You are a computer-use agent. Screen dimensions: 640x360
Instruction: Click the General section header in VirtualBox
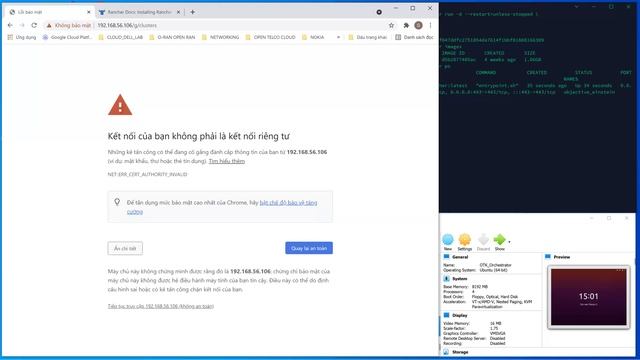[460, 257]
